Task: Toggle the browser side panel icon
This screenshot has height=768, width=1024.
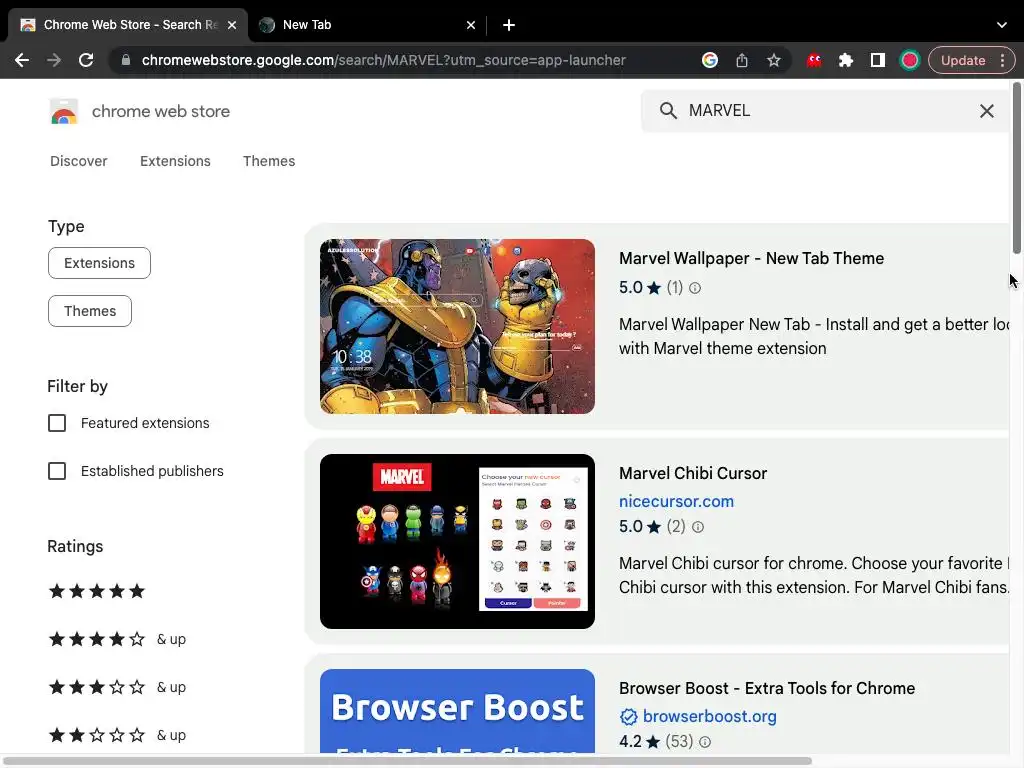Action: pyautogui.click(x=878, y=60)
